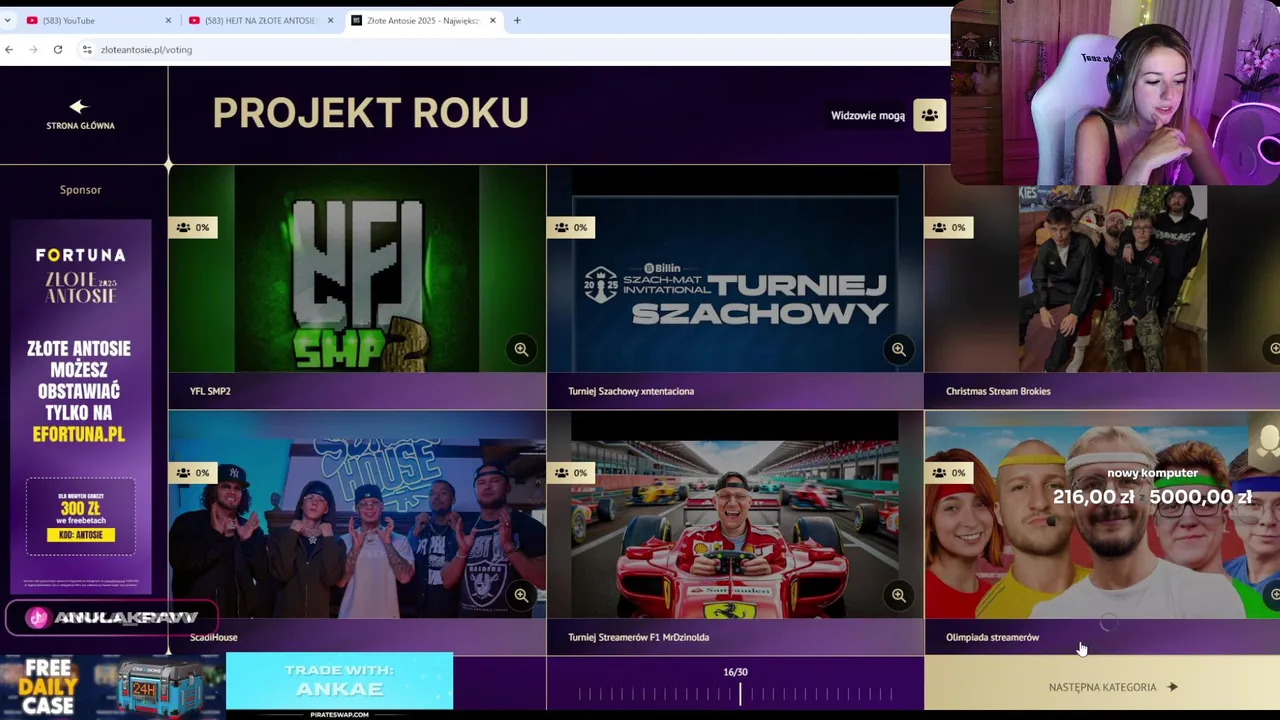Click the 0% badge on Christmas Stream Brokies
1280x720 pixels.
(x=948, y=227)
